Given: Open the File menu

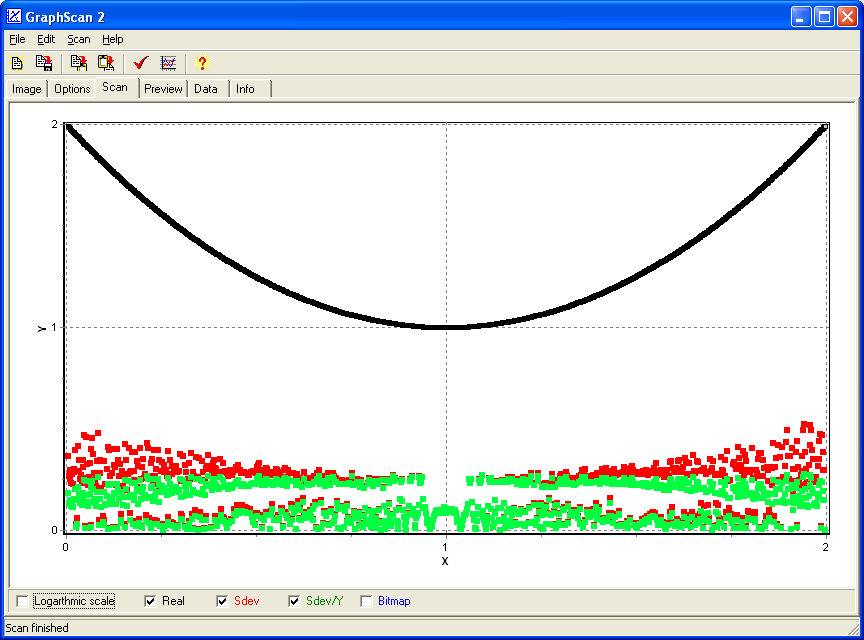Looking at the screenshot, I should 17,39.
